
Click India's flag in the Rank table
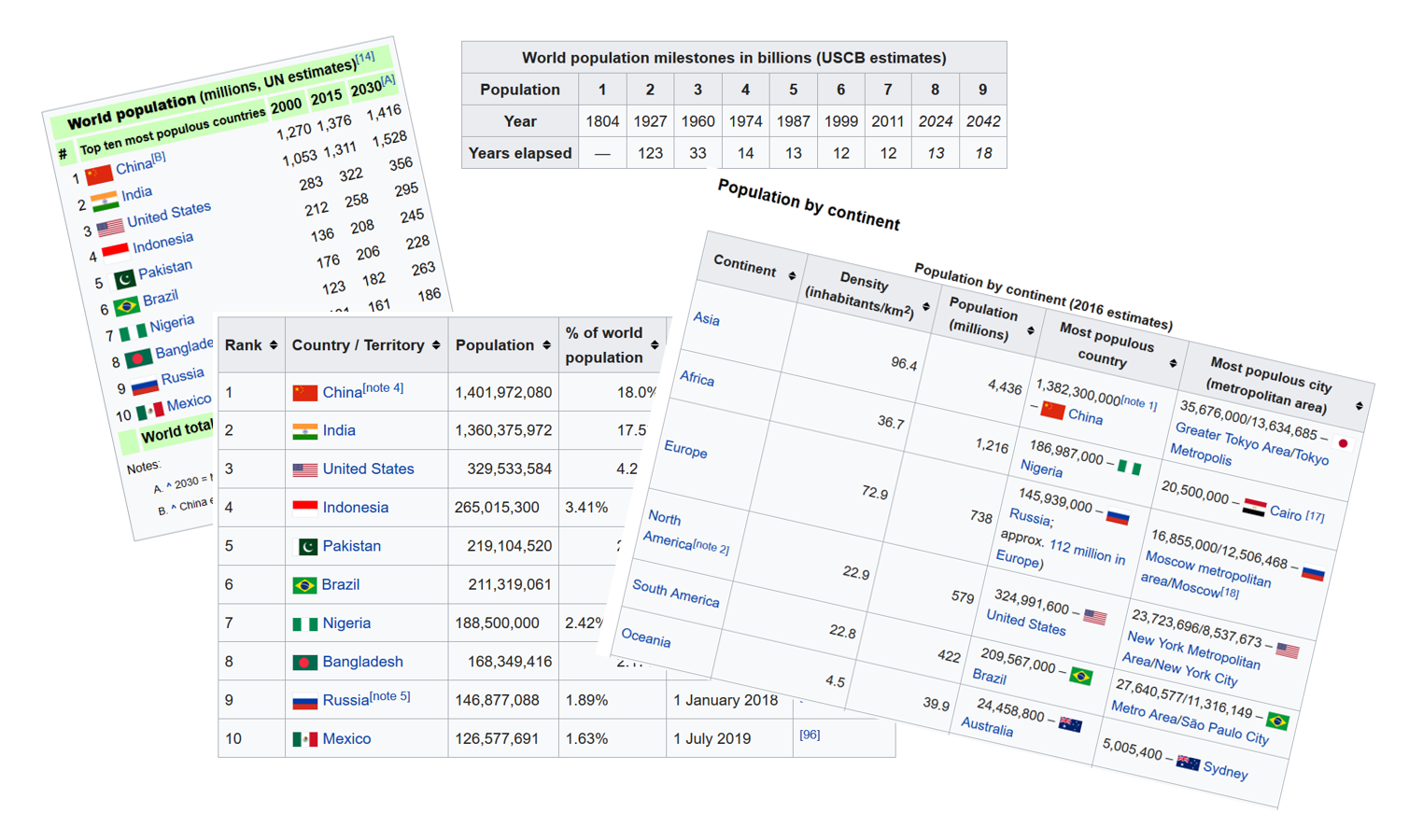coord(304,431)
